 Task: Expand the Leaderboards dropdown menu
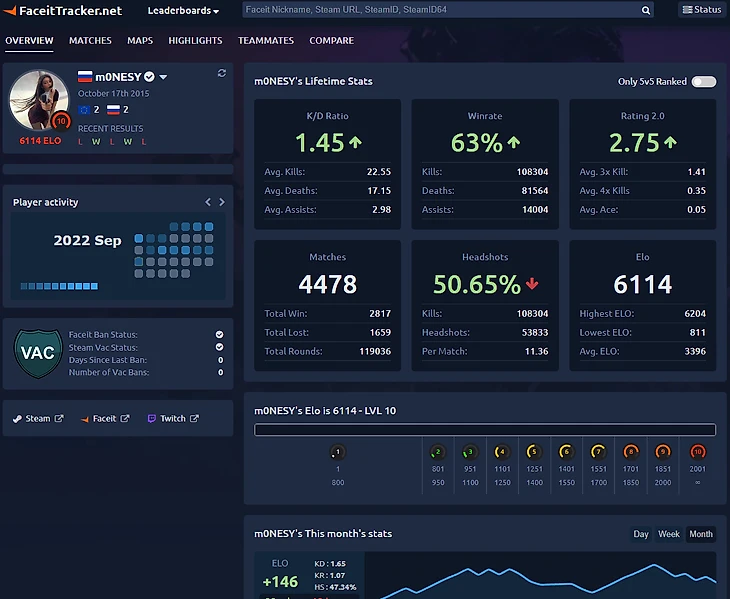coord(183,10)
